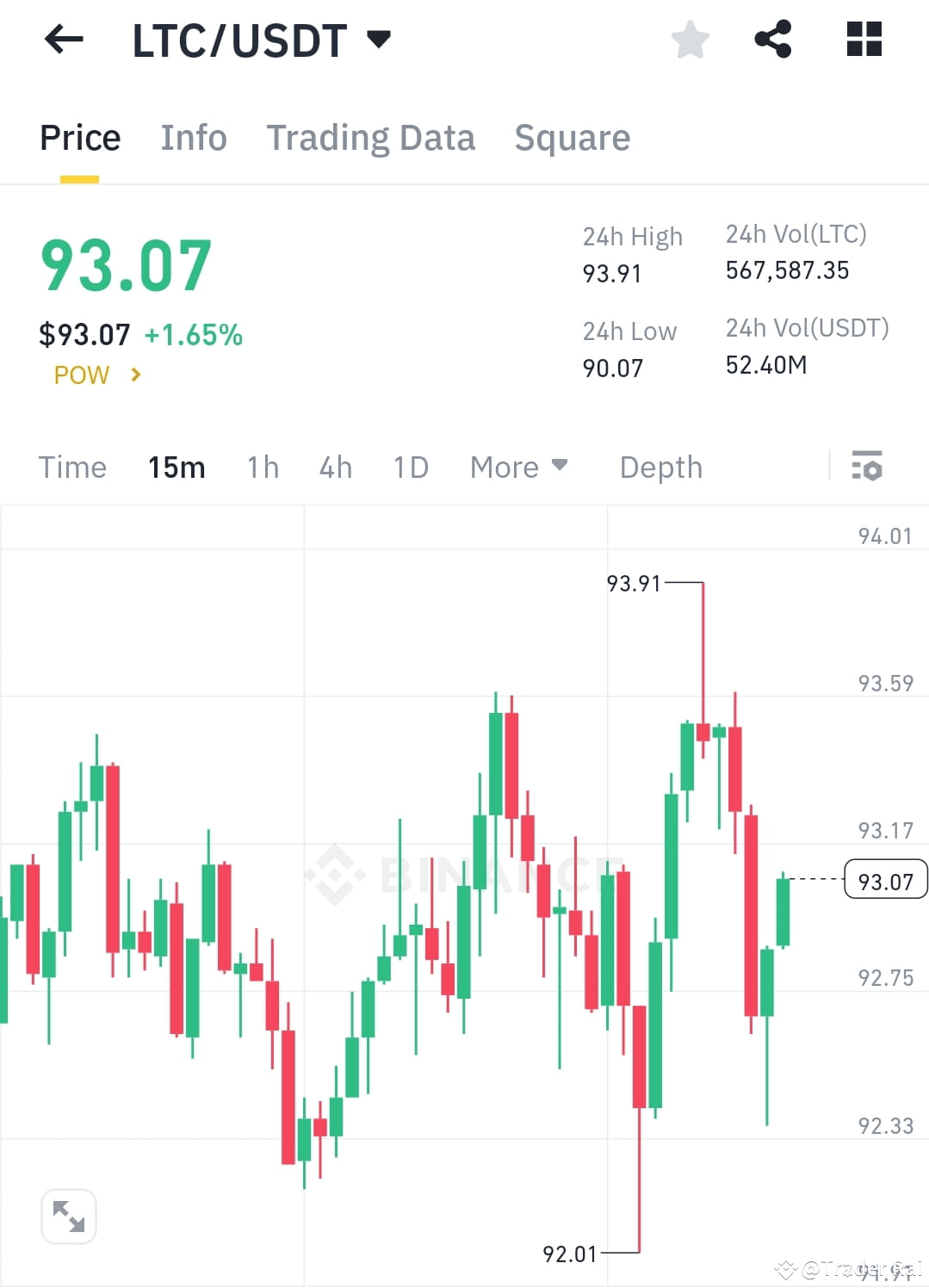Tap the 93.07 current price label
This screenshot has height=1288, width=929.
(885, 879)
